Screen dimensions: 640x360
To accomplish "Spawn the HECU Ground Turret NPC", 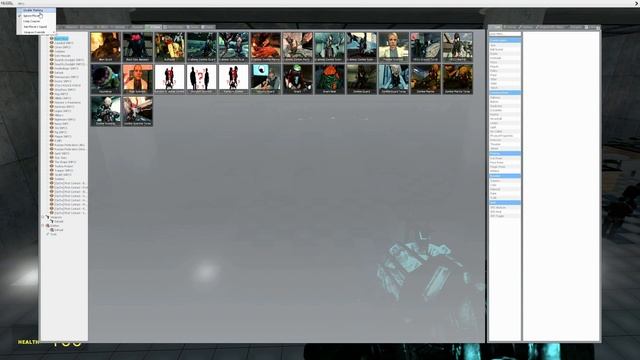I will (425, 47).
